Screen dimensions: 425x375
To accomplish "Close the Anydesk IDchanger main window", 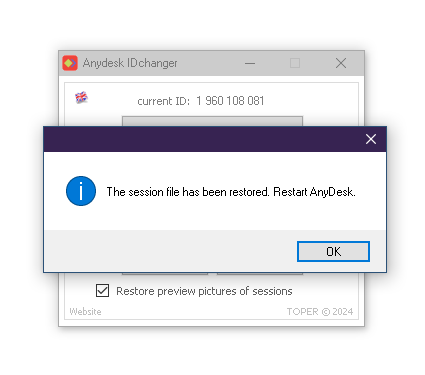I will [x=341, y=63].
